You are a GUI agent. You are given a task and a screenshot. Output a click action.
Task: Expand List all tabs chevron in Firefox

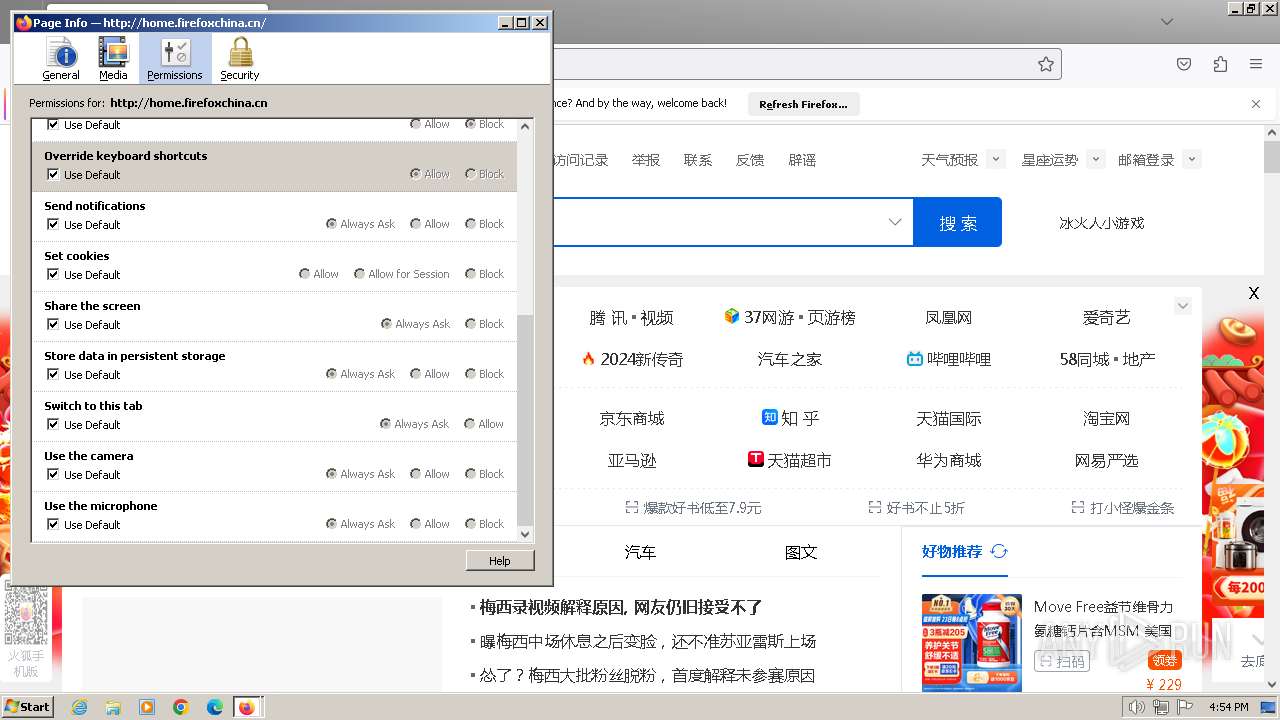coord(1167,21)
